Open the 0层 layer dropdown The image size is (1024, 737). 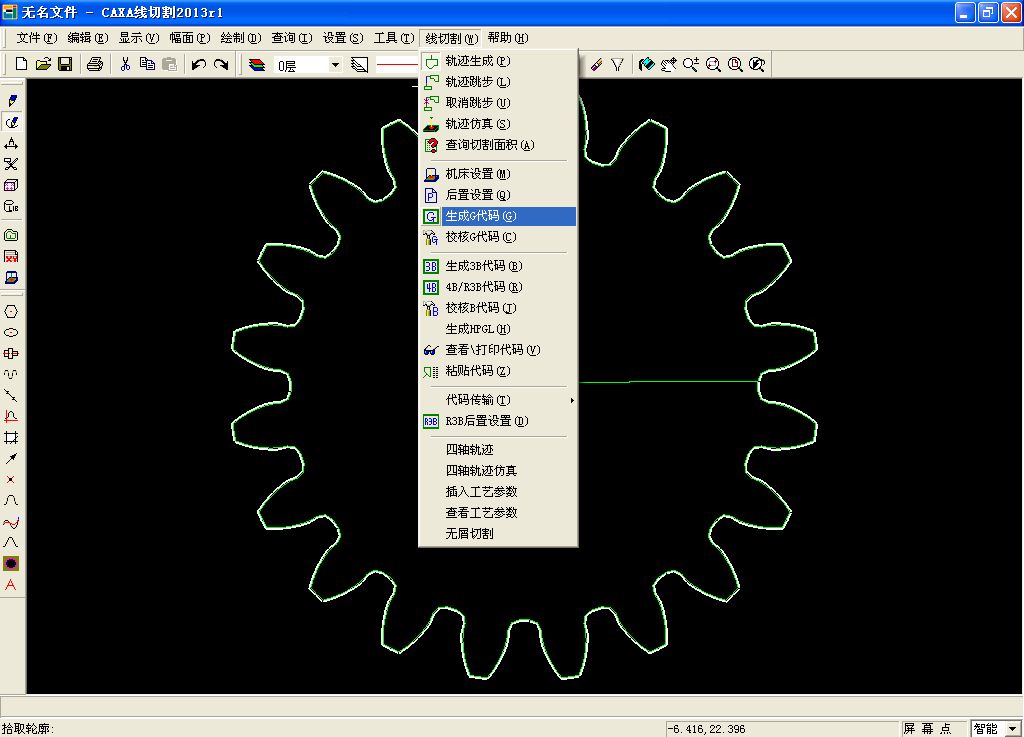pos(335,65)
